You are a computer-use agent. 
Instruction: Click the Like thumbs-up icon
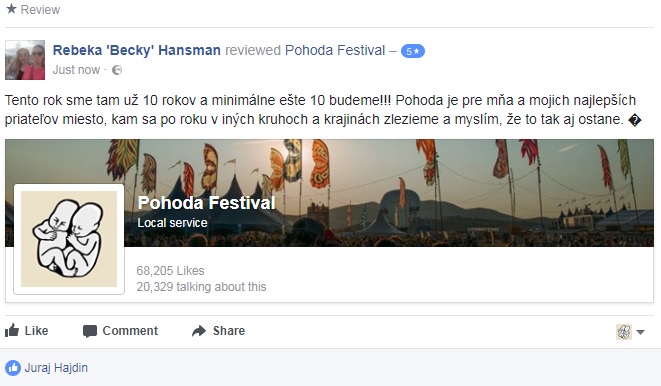pyautogui.click(x=12, y=330)
